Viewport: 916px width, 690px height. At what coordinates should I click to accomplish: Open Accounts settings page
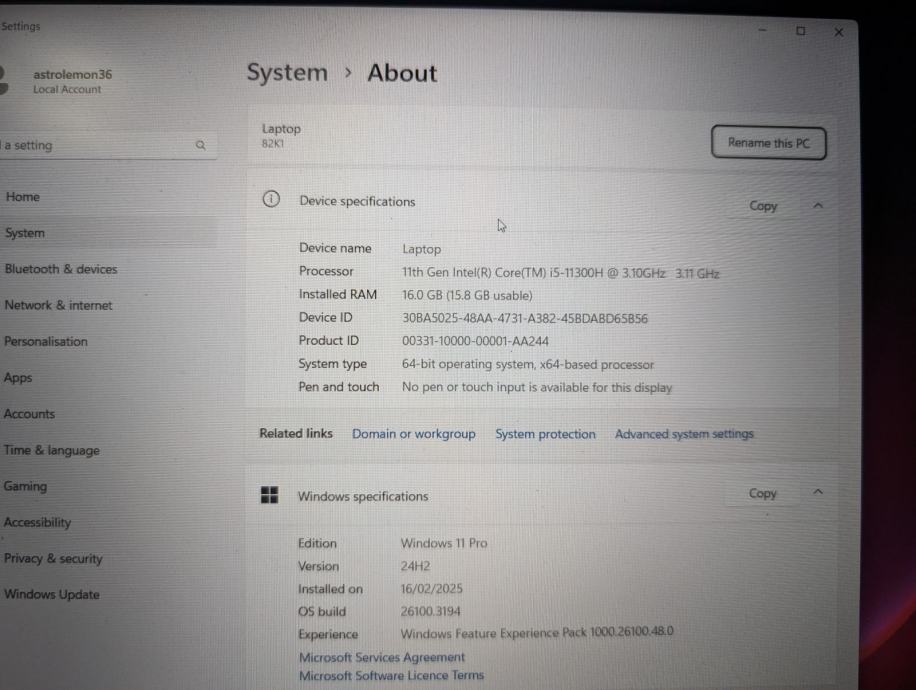point(29,414)
